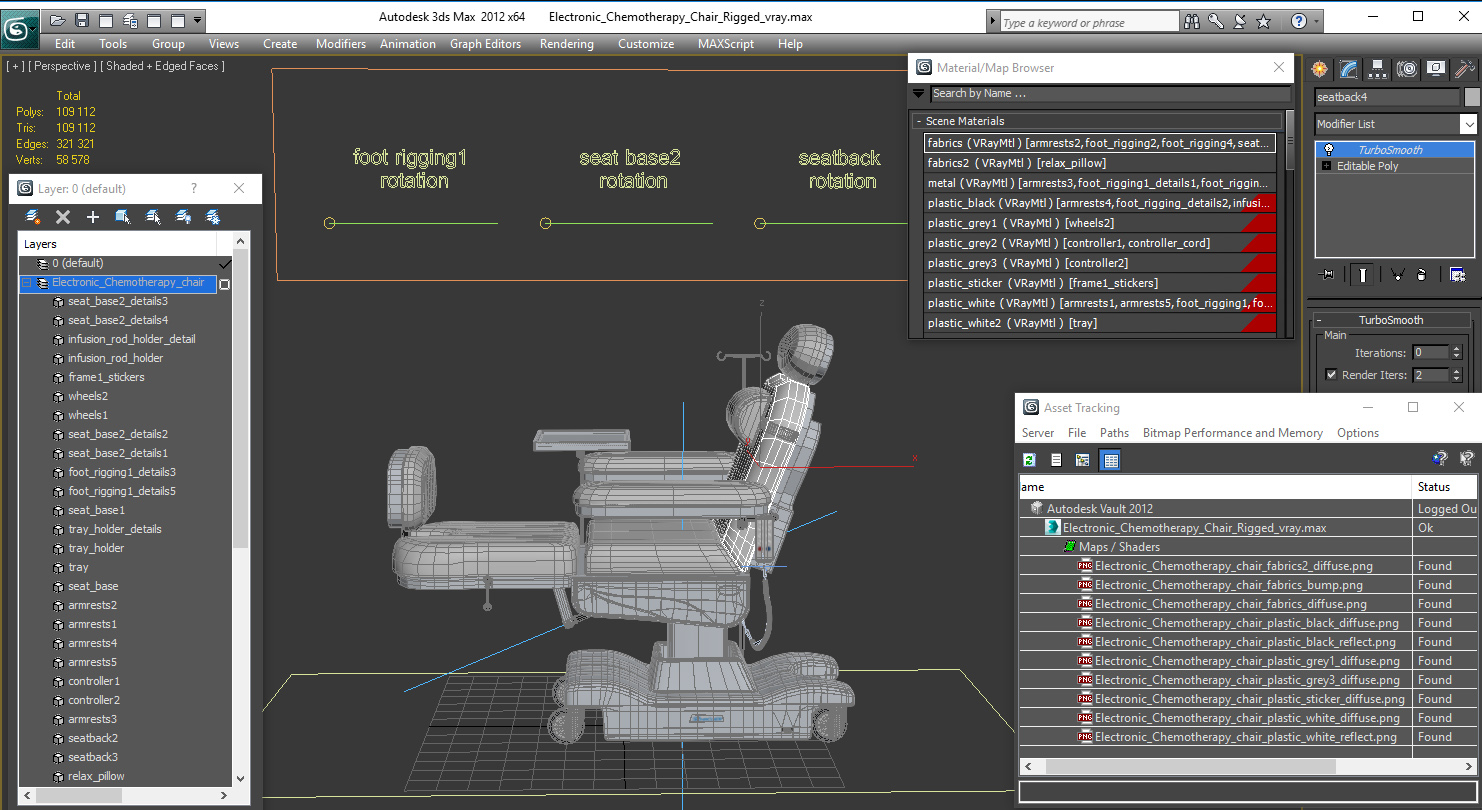Open the Display command panel tab
1482x810 pixels.
click(1436, 69)
